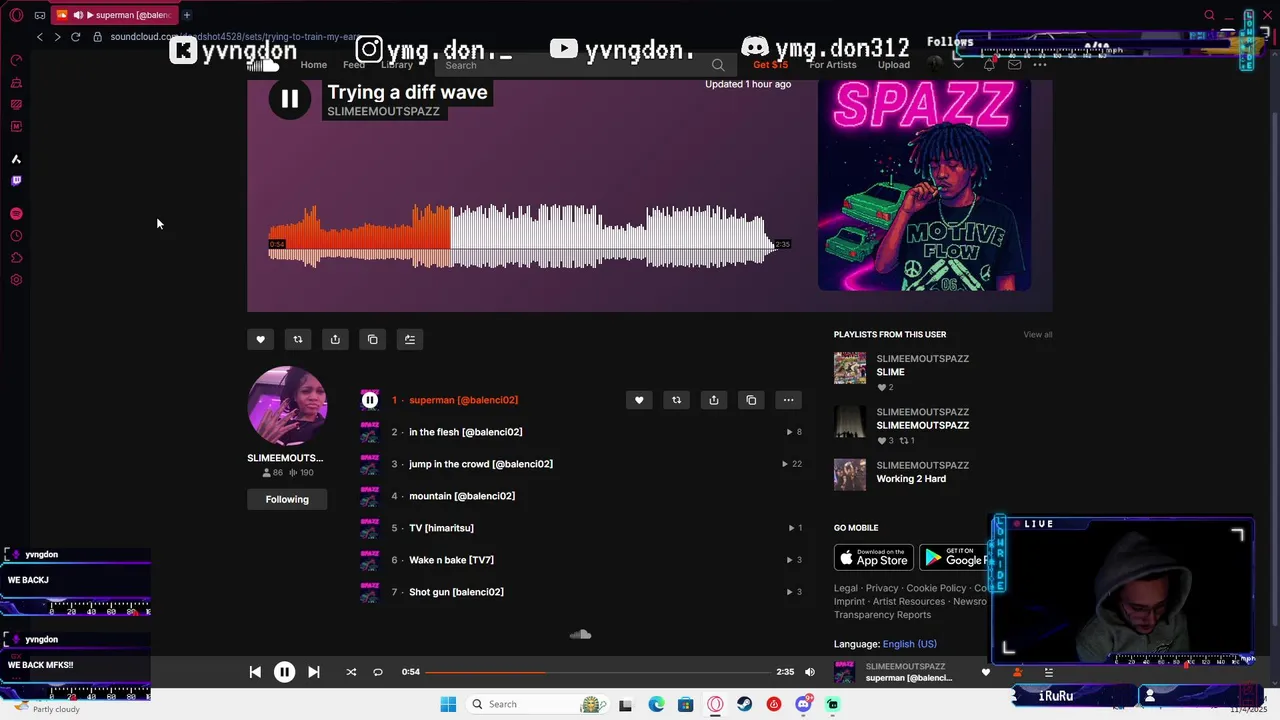Add playlist to Next up queue icon

pos(410,339)
